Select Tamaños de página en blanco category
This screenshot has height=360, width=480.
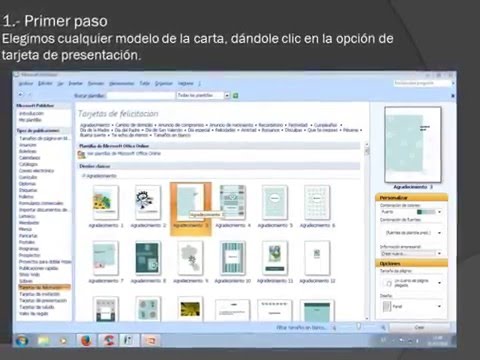point(45,138)
